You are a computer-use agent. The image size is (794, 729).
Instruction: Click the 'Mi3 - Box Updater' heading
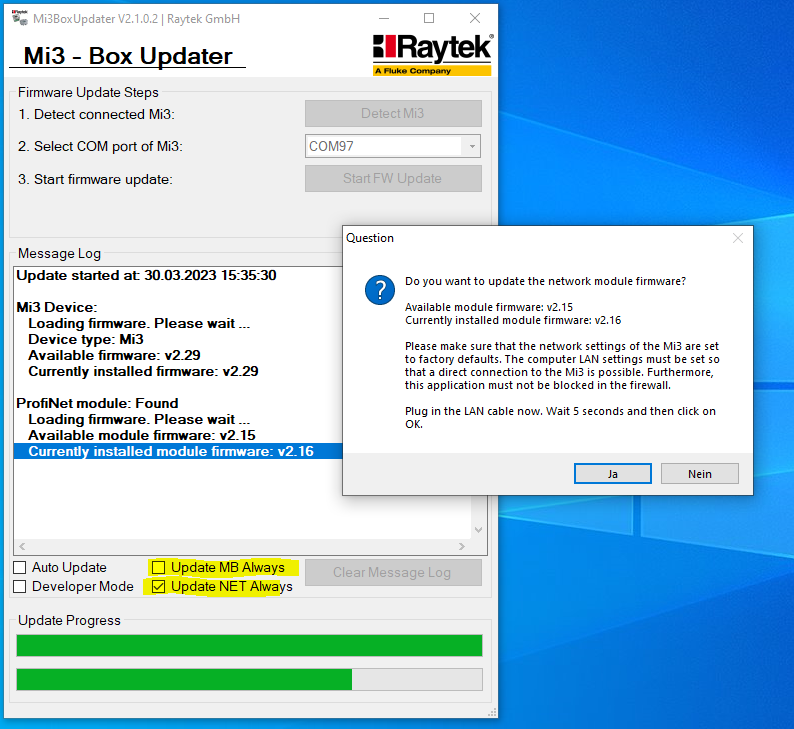[128, 56]
